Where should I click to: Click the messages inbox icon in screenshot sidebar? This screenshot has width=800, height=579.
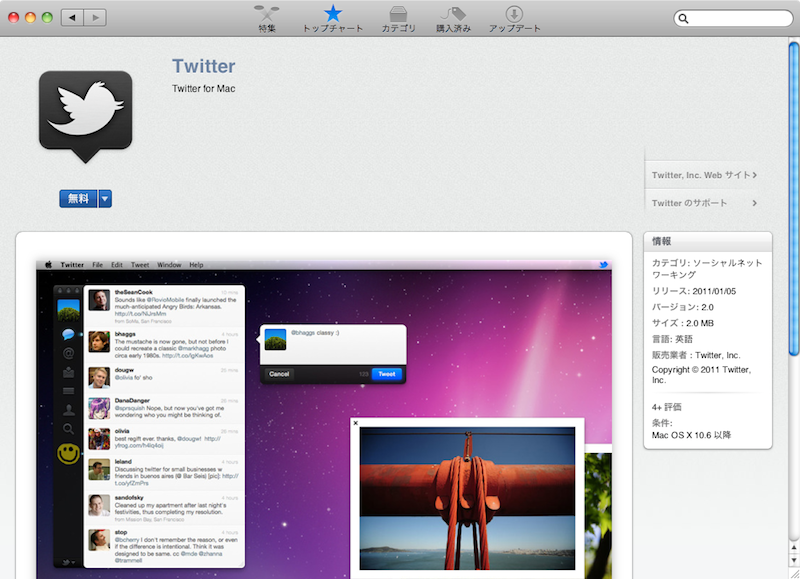click(68, 372)
